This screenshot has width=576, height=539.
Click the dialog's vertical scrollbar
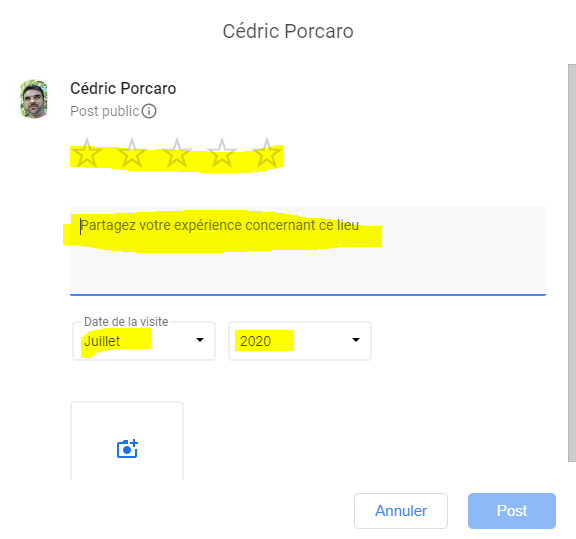tap(572, 263)
